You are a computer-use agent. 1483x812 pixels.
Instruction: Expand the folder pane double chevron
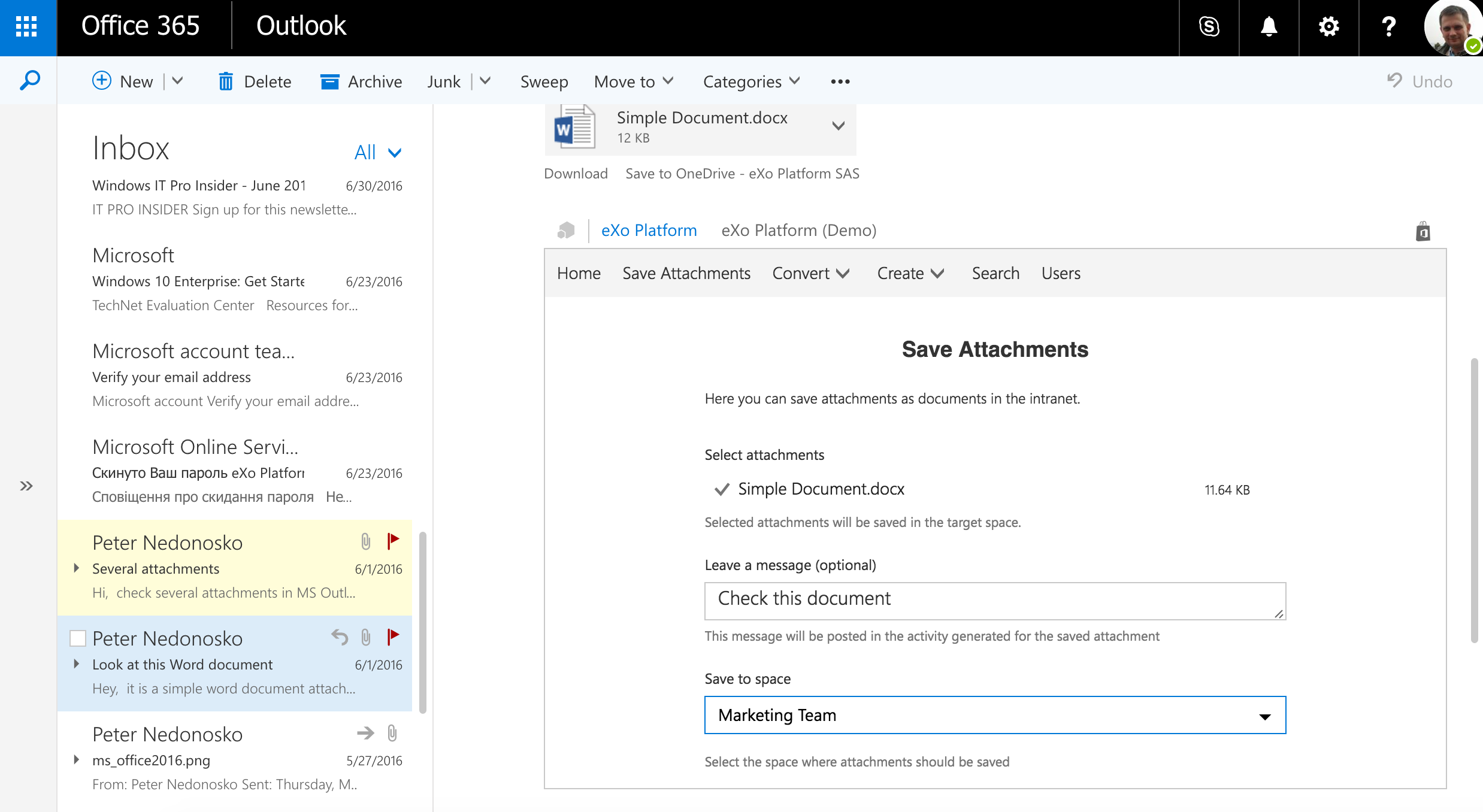click(26, 486)
